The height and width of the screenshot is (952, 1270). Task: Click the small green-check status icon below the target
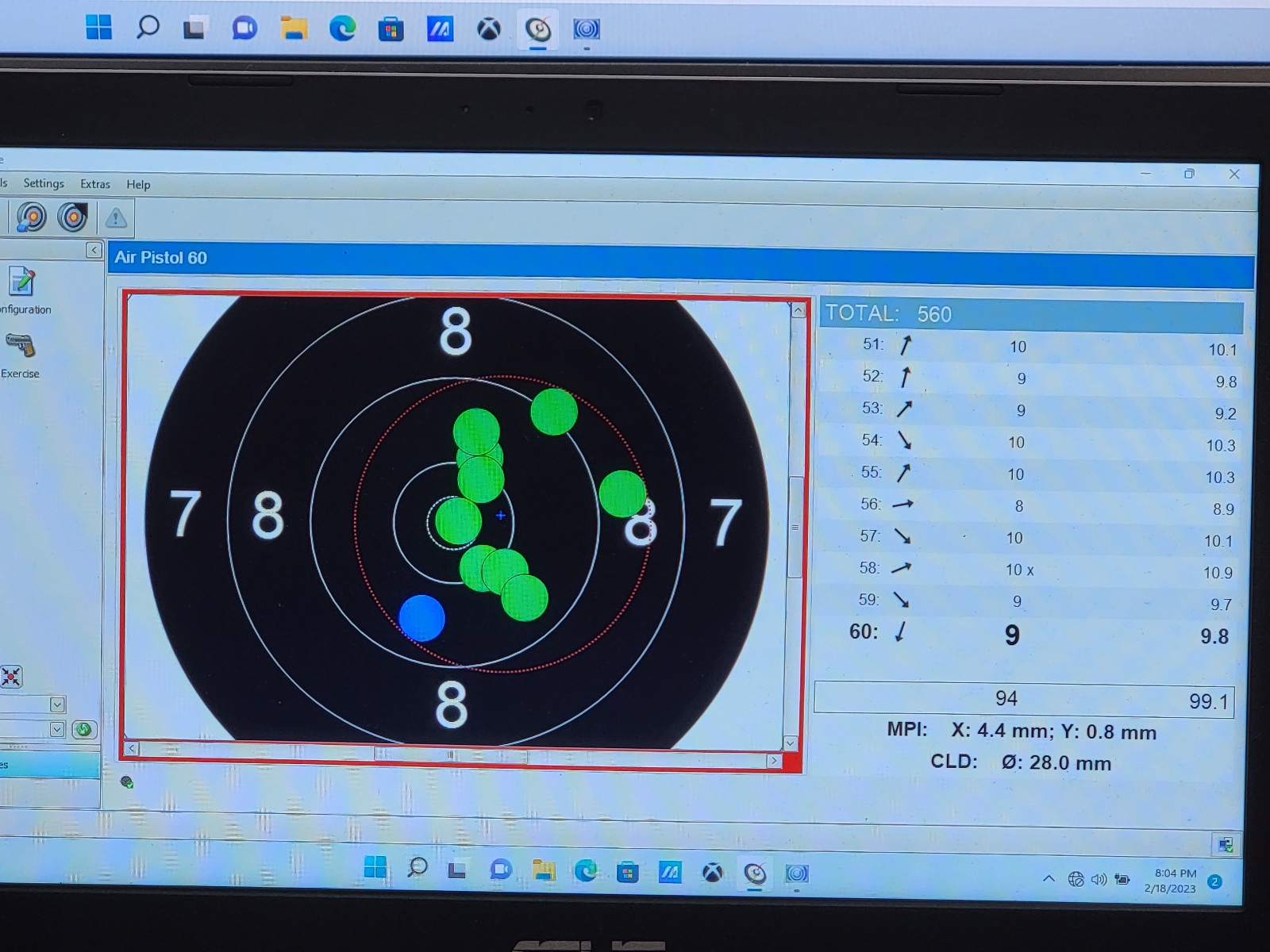pyautogui.click(x=126, y=782)
